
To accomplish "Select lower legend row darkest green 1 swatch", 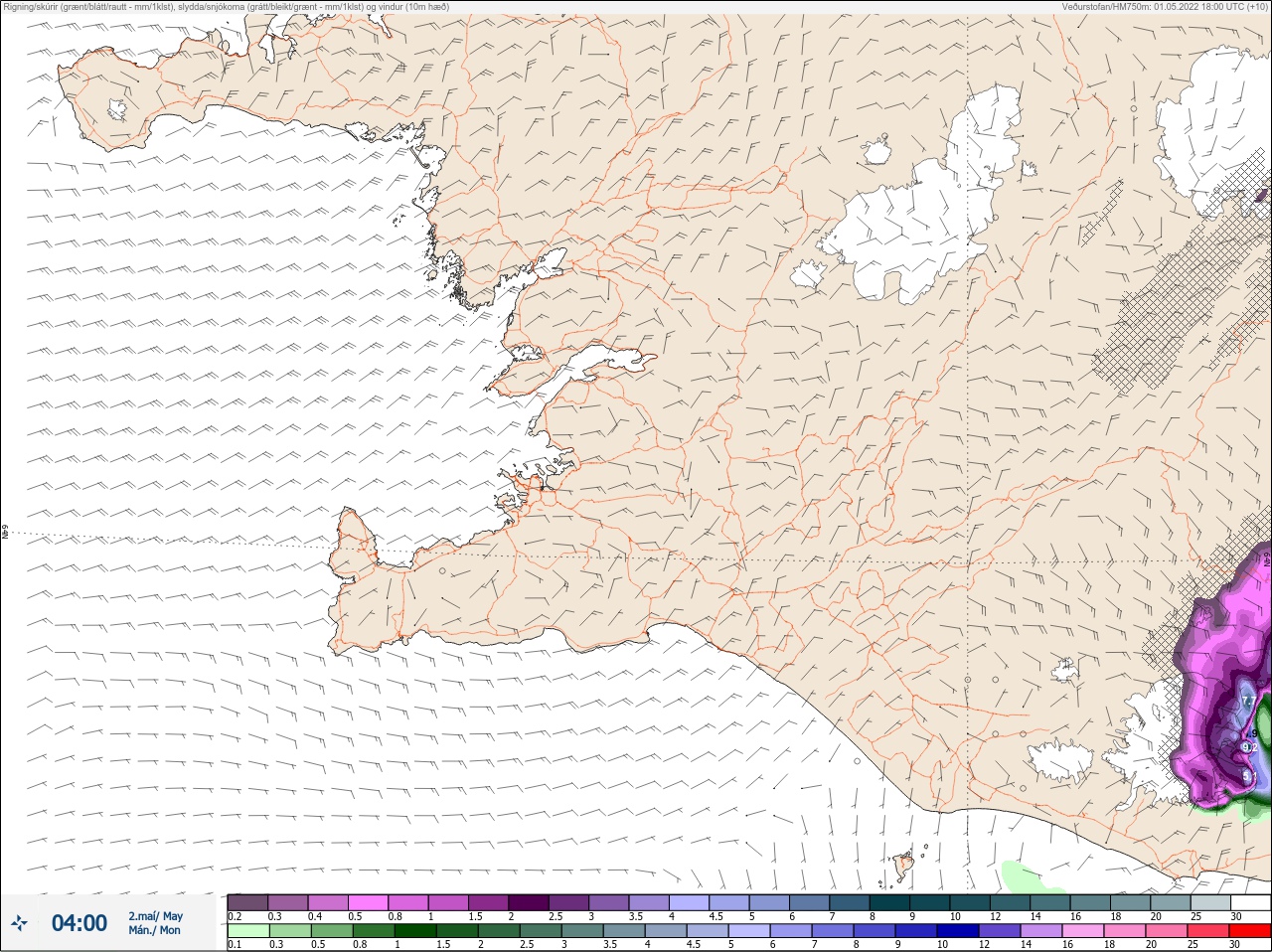I will click(415, 931).
